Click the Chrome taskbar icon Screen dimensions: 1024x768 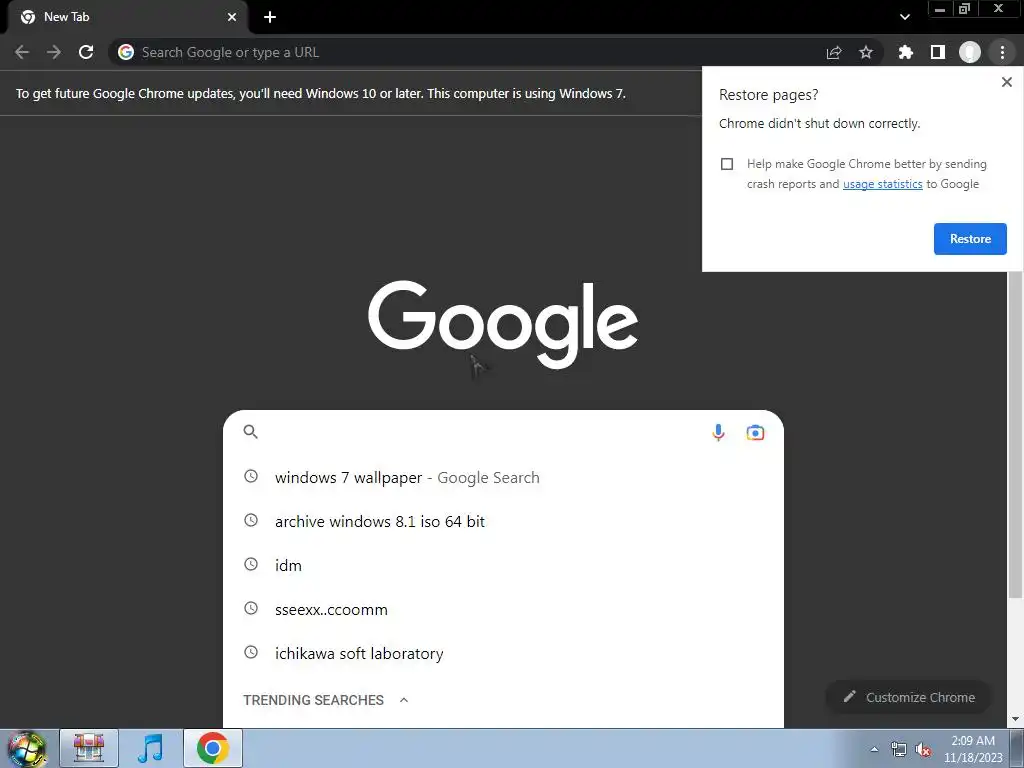213,748
